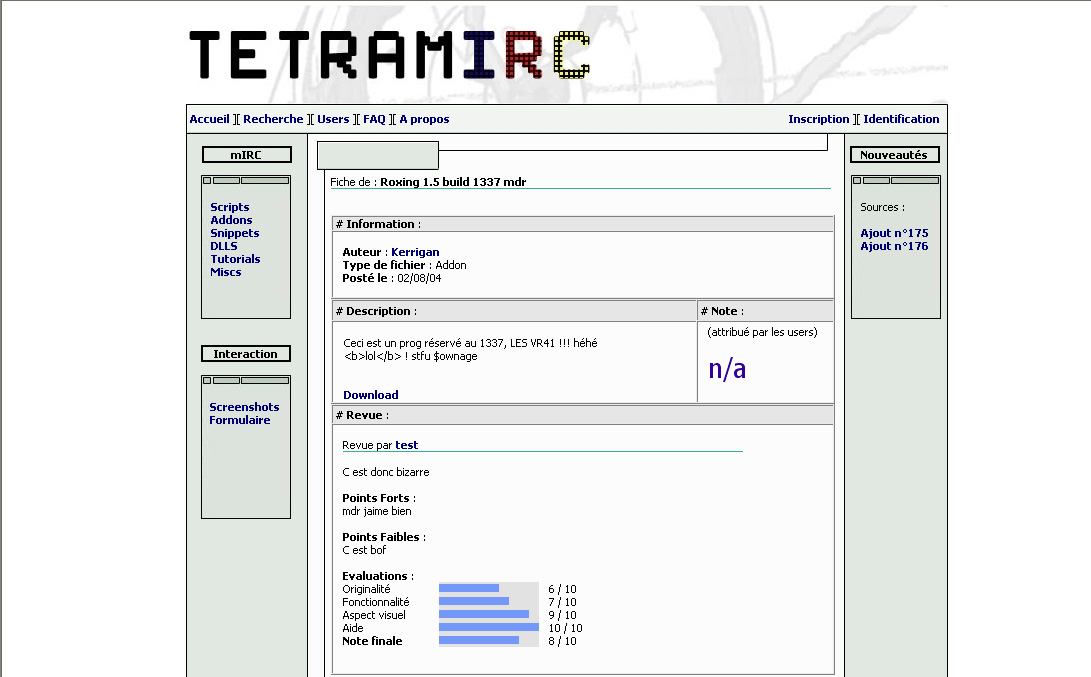Click the 'Type de fichier : Addon' text
This screenshot has height=677, width=1091.
[404, 265]
